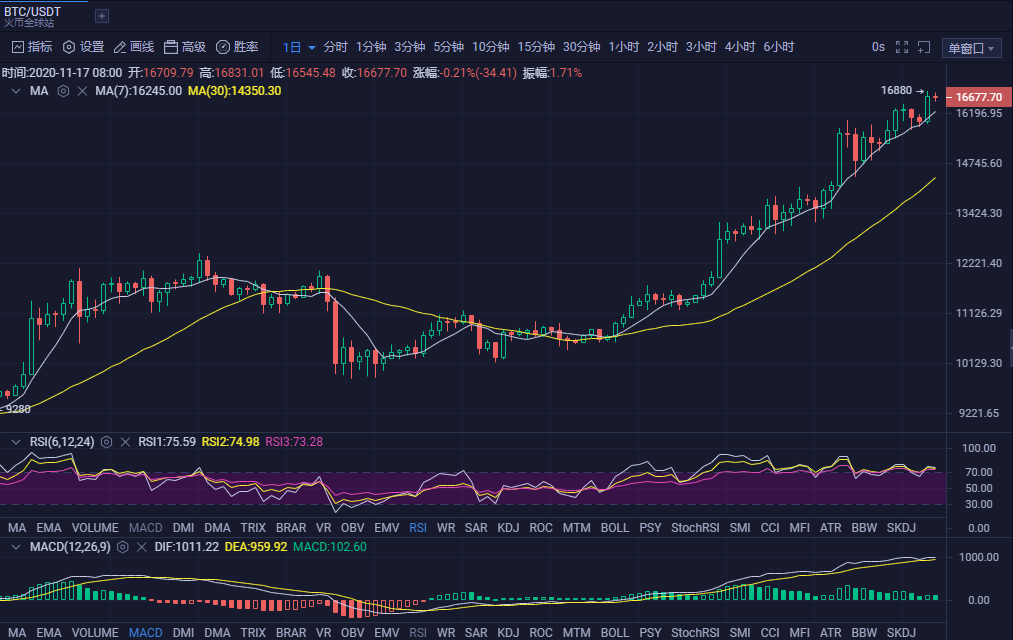Switch MACD panel to BBW indicator
1013x640 pixels.
(864, 633)
